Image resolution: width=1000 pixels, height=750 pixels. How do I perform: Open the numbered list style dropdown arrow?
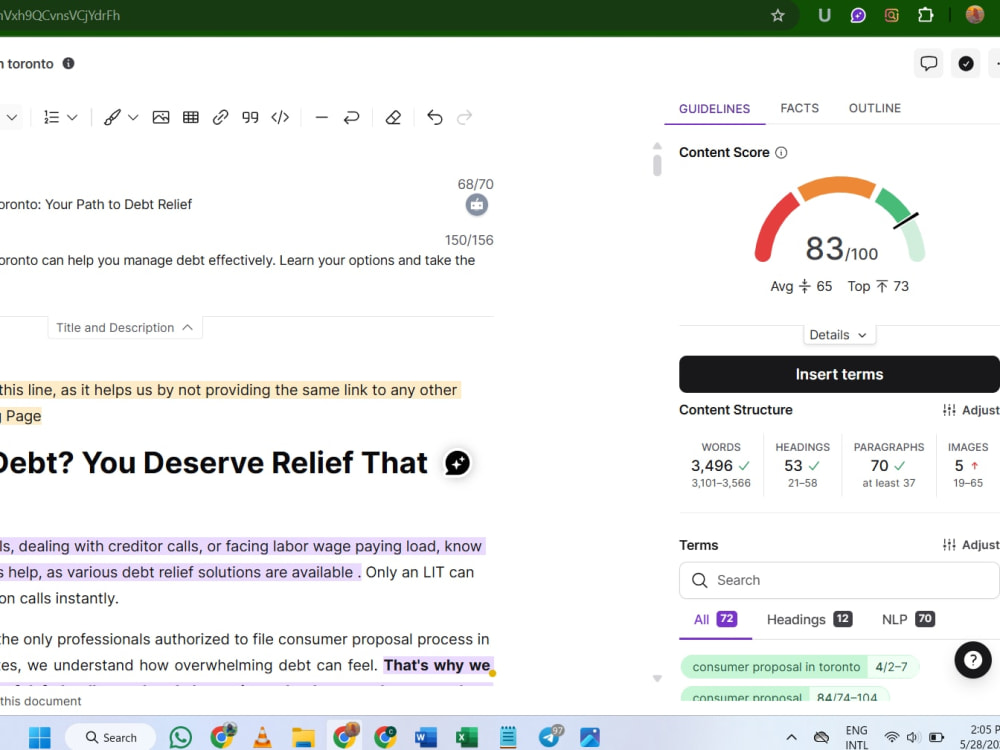point(72,117)
